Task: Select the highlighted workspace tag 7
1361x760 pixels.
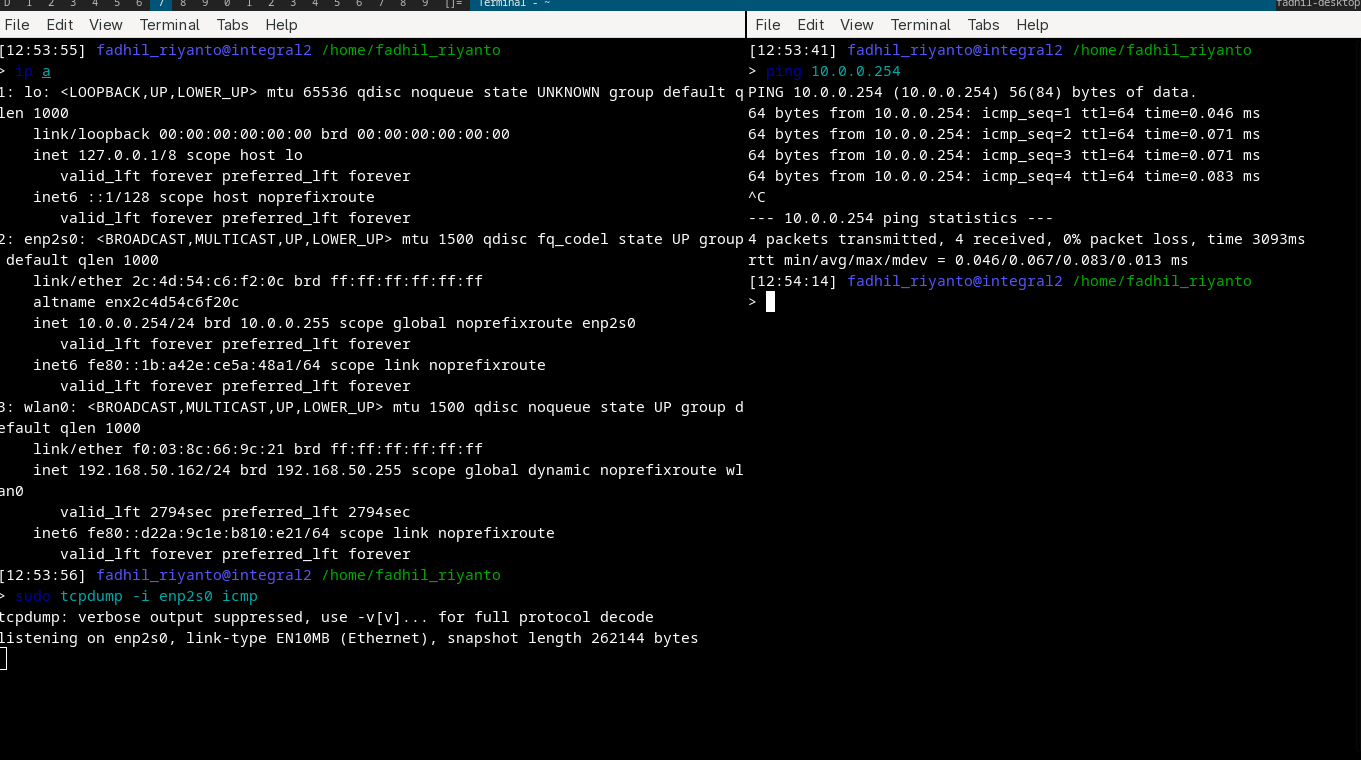Action: [x=161, y=4]
